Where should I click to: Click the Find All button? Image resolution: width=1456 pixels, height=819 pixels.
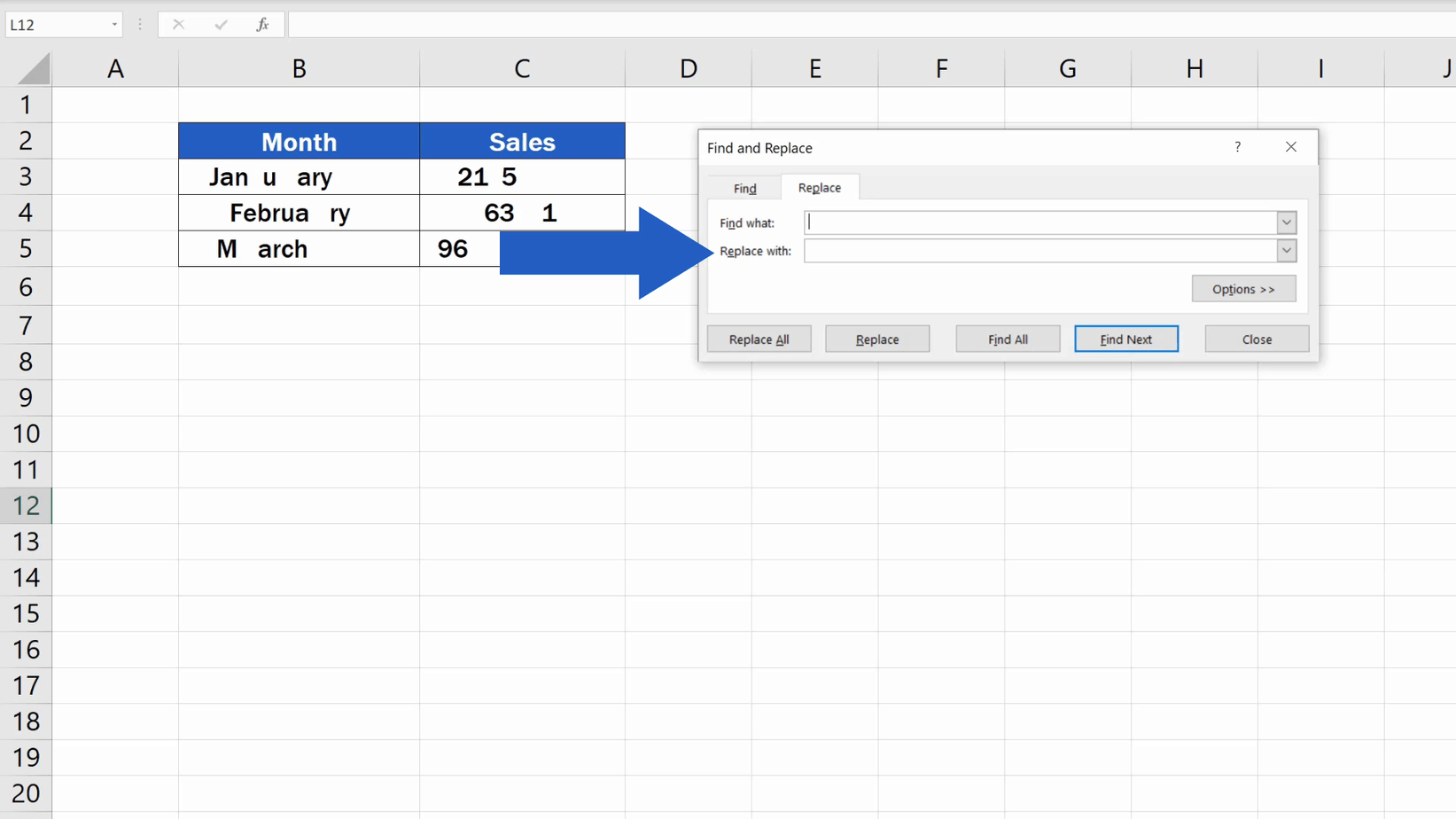1008,339
